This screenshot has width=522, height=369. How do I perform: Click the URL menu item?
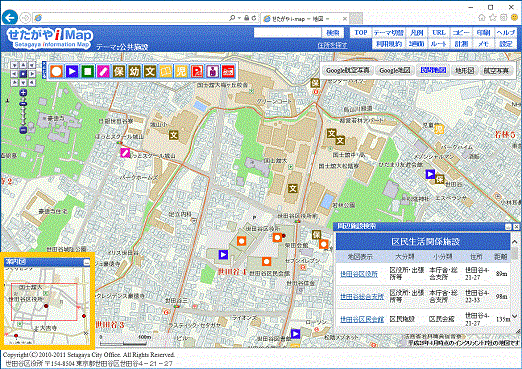point(439,33)
